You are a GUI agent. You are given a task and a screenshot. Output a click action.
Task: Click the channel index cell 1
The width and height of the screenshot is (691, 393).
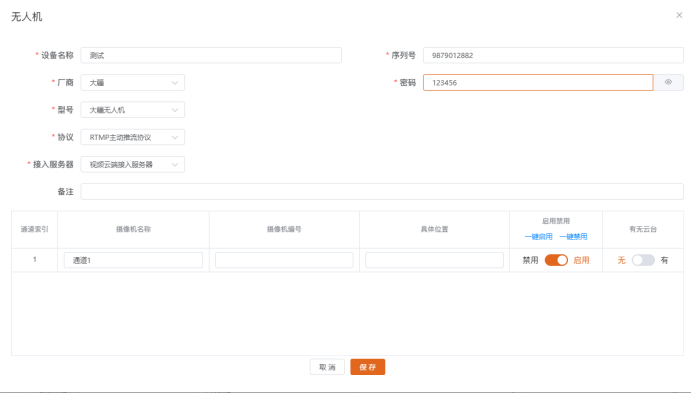[x=34, y=260]
